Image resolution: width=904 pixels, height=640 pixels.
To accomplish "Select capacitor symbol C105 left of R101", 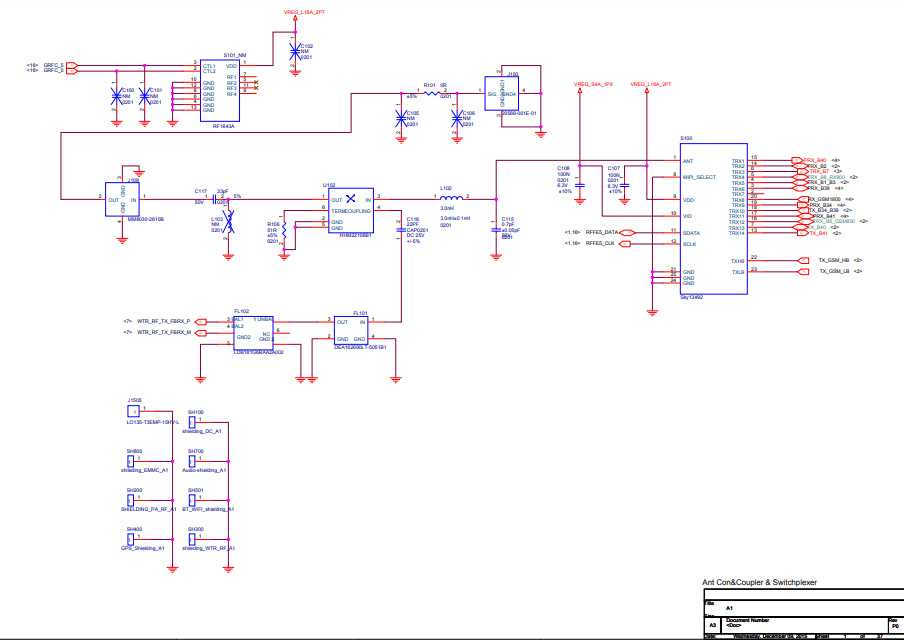I will click(401, 119).
